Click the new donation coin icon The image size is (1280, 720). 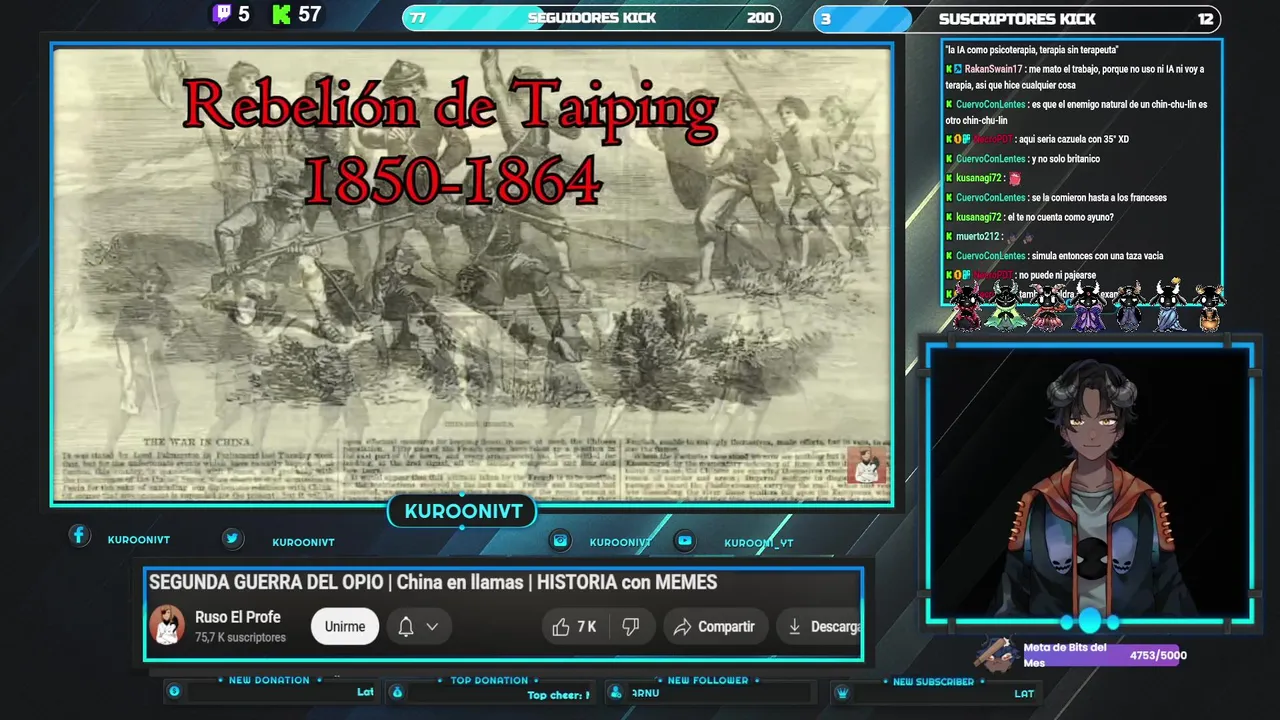174,692
